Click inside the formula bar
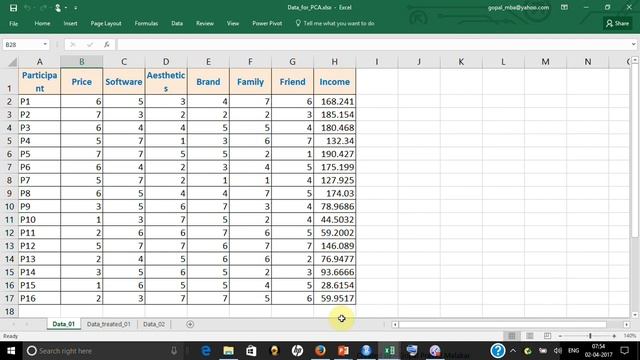 click(373, 44)
